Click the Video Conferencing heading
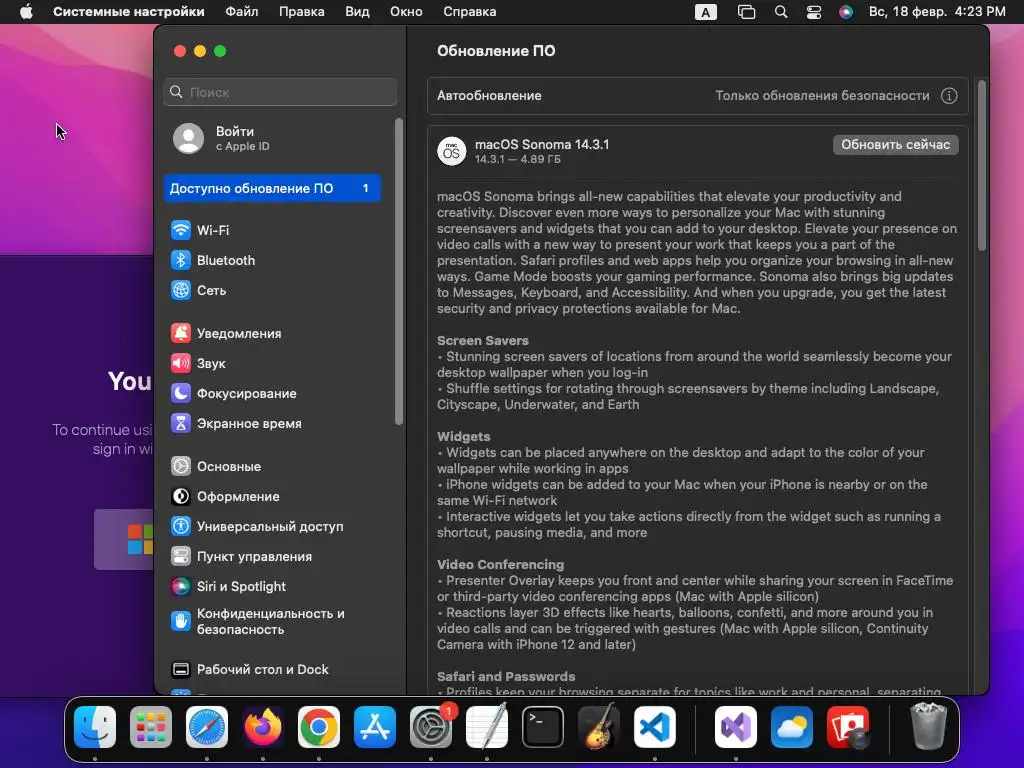The width and height of the screenshot is (1024, 768). pyautogui.click(x=500, y=564)
